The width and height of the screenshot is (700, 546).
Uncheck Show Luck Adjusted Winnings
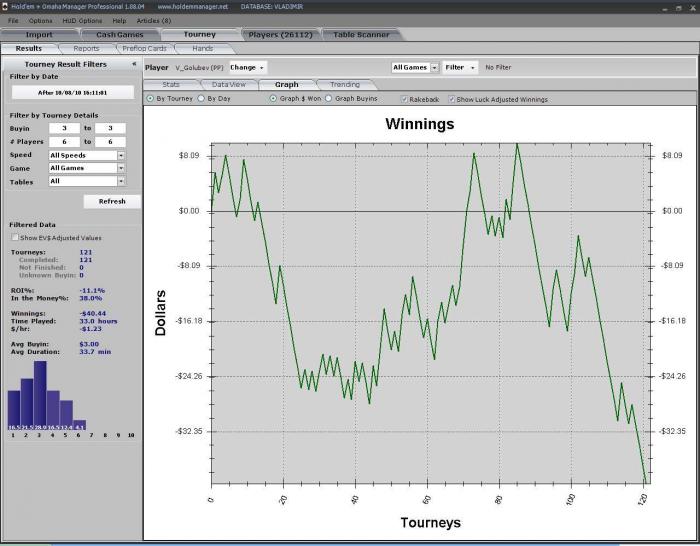(x=452, y=99)
